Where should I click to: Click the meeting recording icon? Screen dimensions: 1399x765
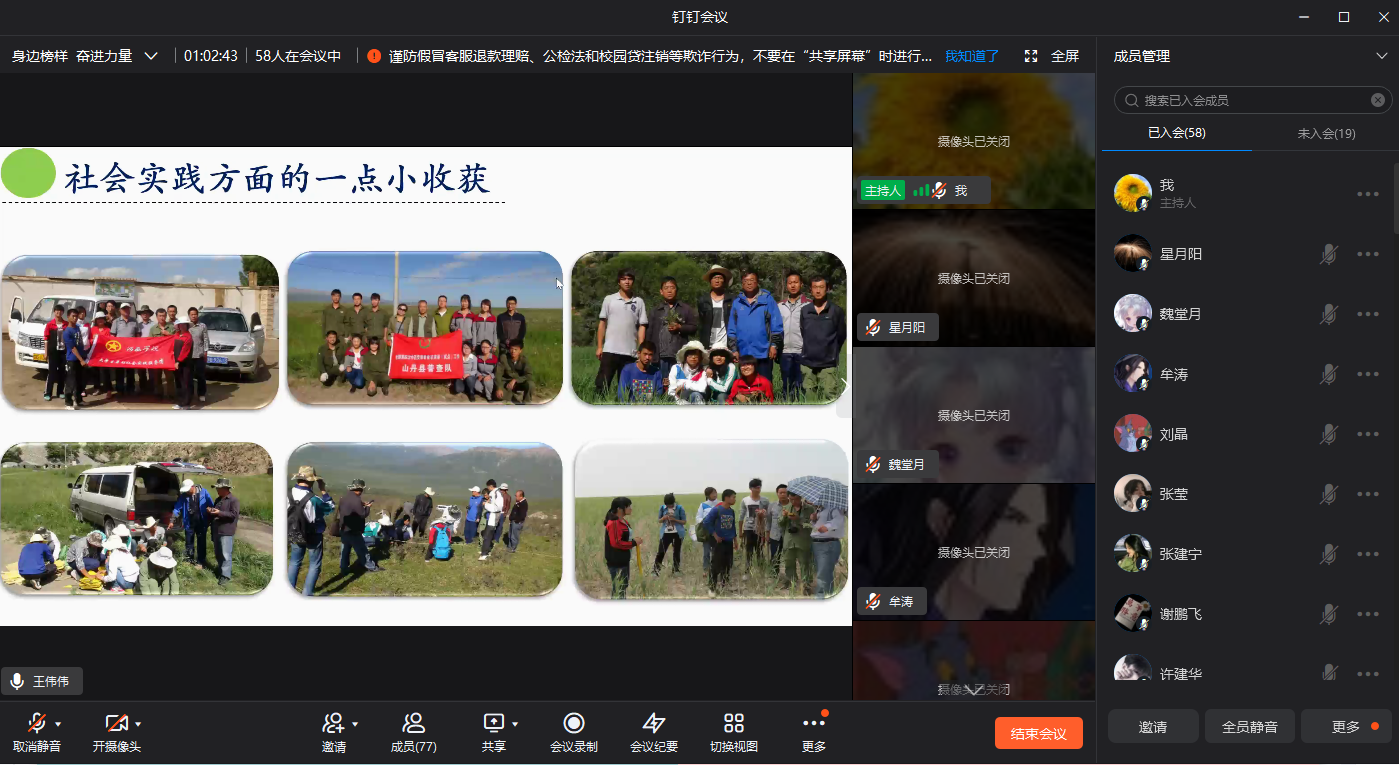click(573, 724)
